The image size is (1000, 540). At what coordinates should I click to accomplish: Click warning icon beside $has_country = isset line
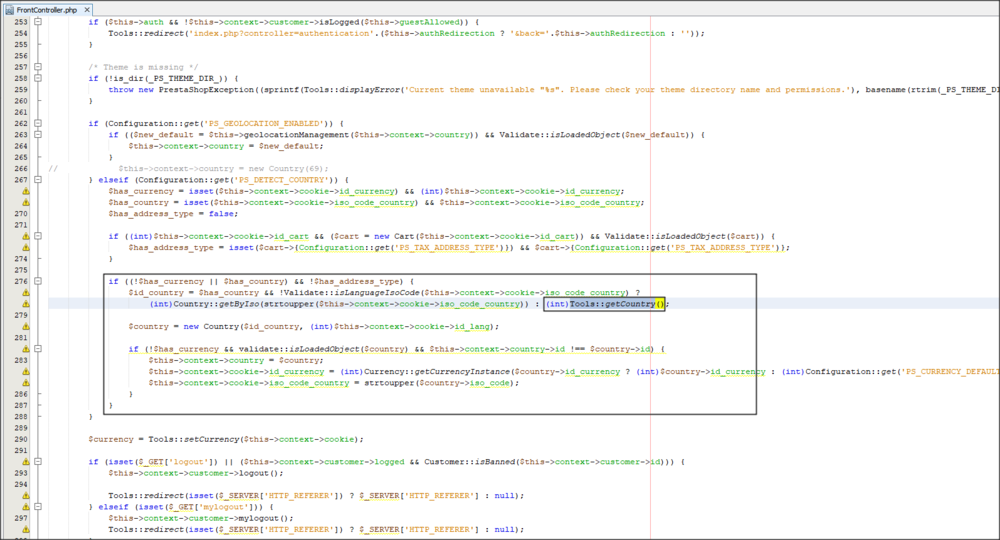[26, 203]
